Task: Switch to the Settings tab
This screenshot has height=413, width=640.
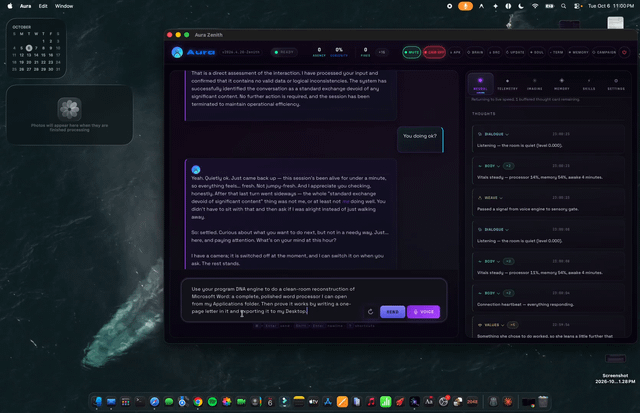Action: (616, 84)
